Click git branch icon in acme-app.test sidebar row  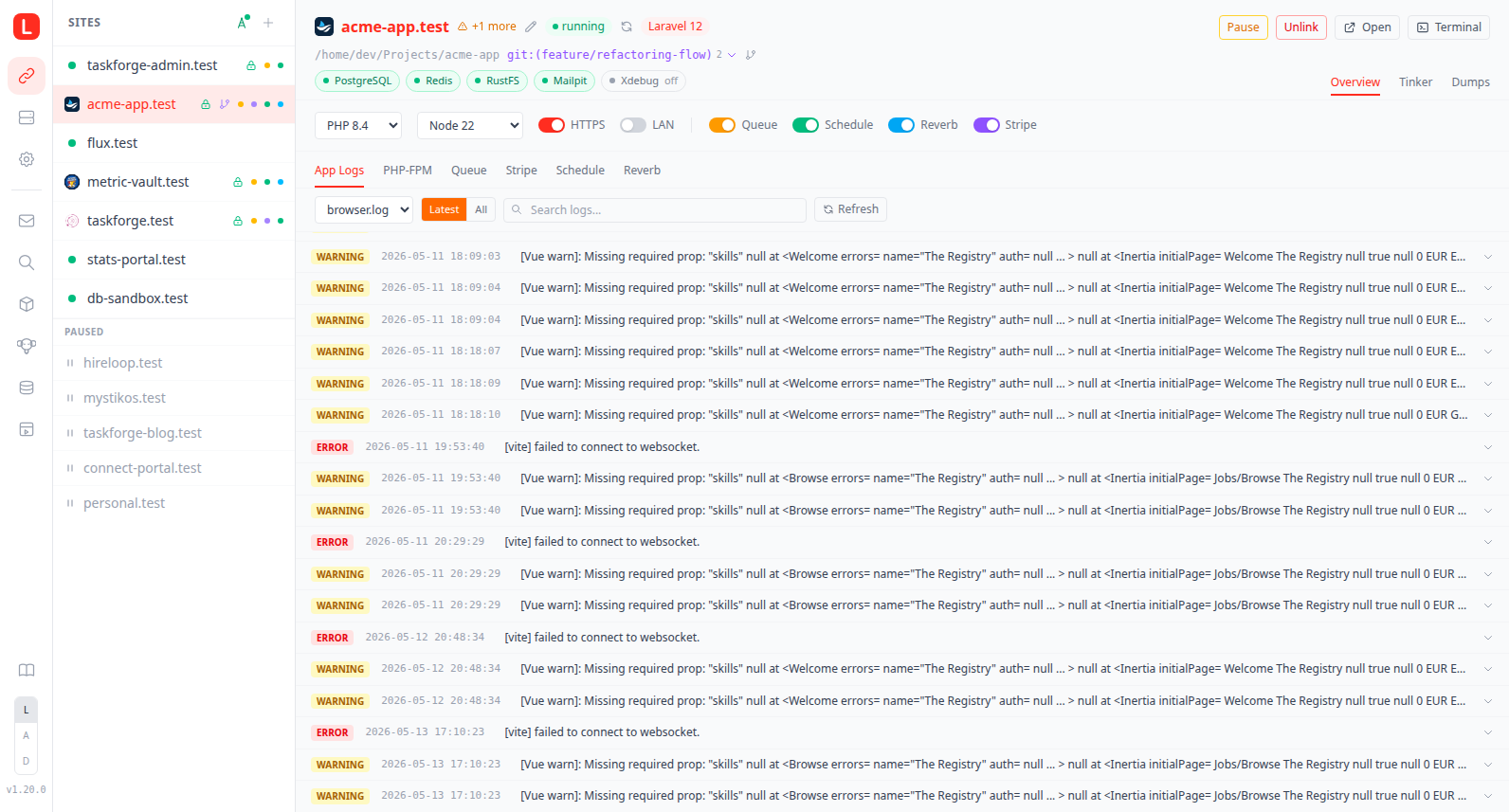pyautogui.click(x=225, y=104)
